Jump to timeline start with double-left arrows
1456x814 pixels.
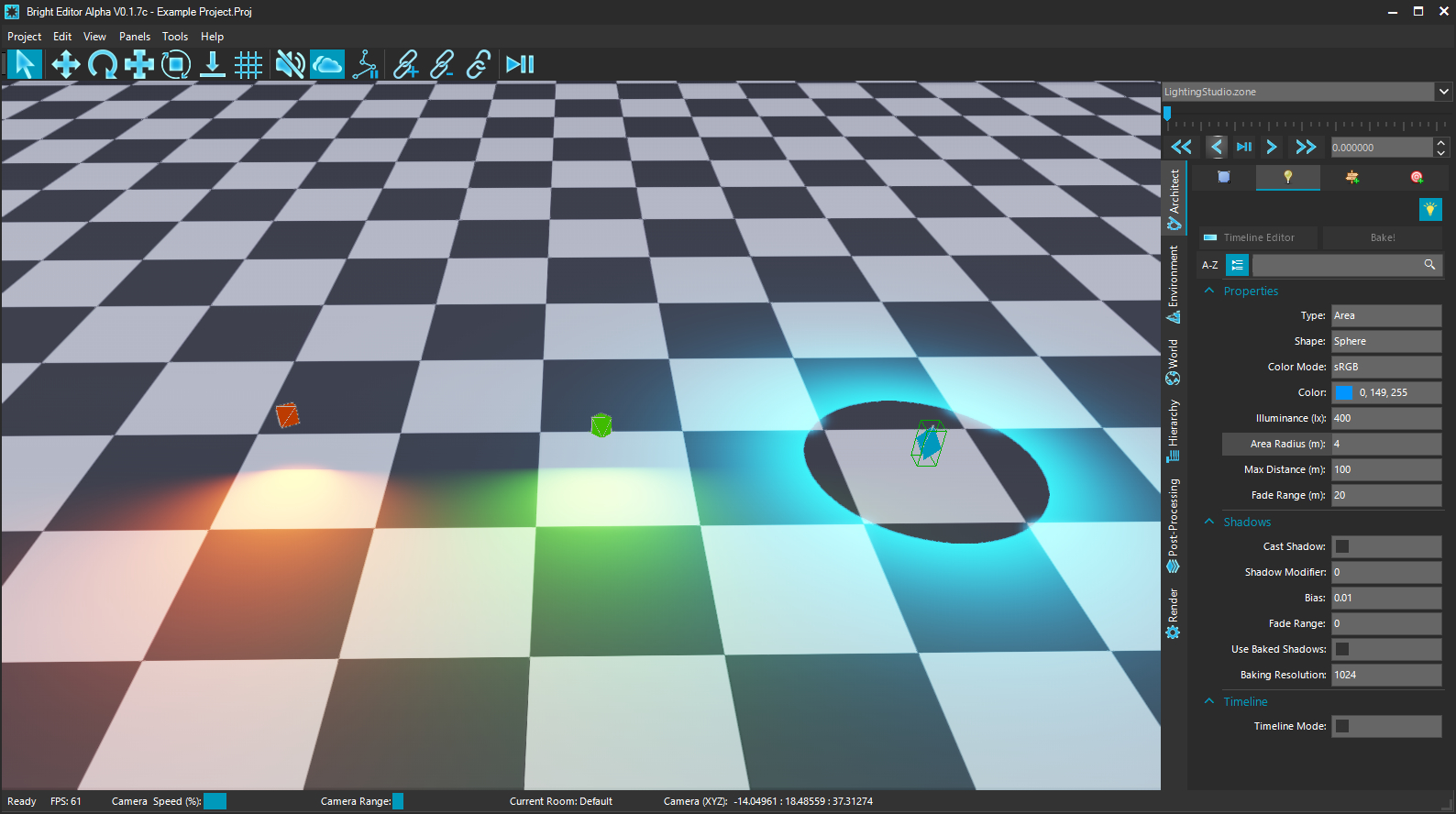click(1182, 147)
